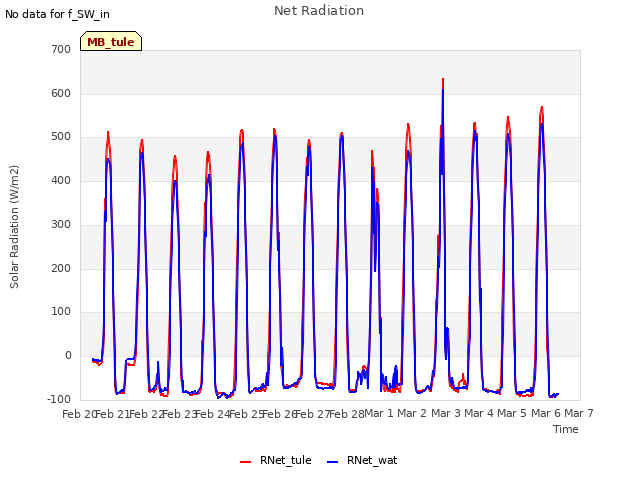
Task: Click the Mar 2 x-axis label
Action: [x=412, y=413]
